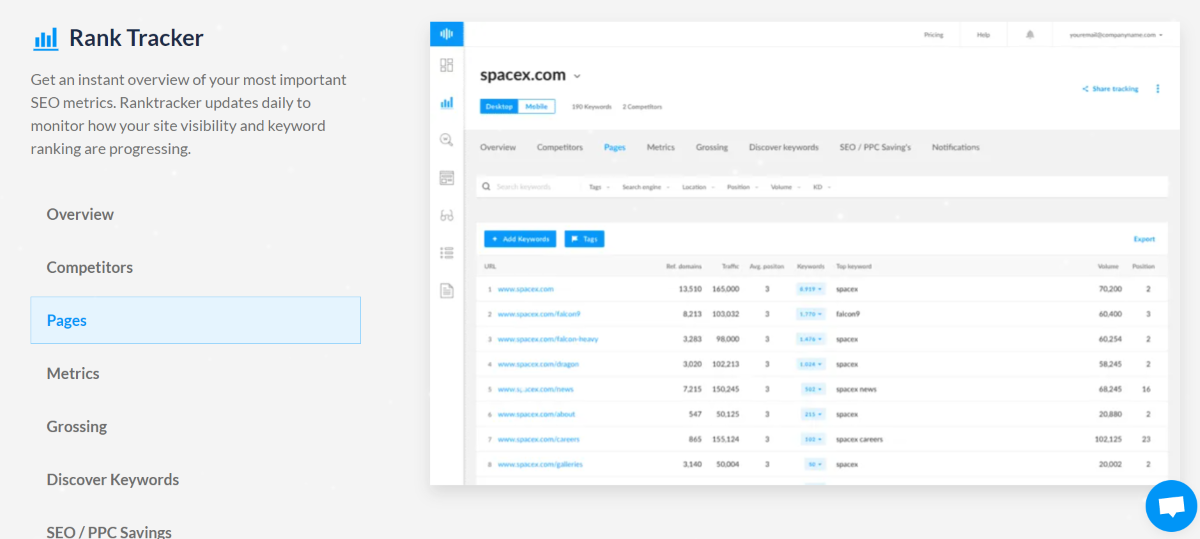Open the document report sidebar icon

[447, 290]
